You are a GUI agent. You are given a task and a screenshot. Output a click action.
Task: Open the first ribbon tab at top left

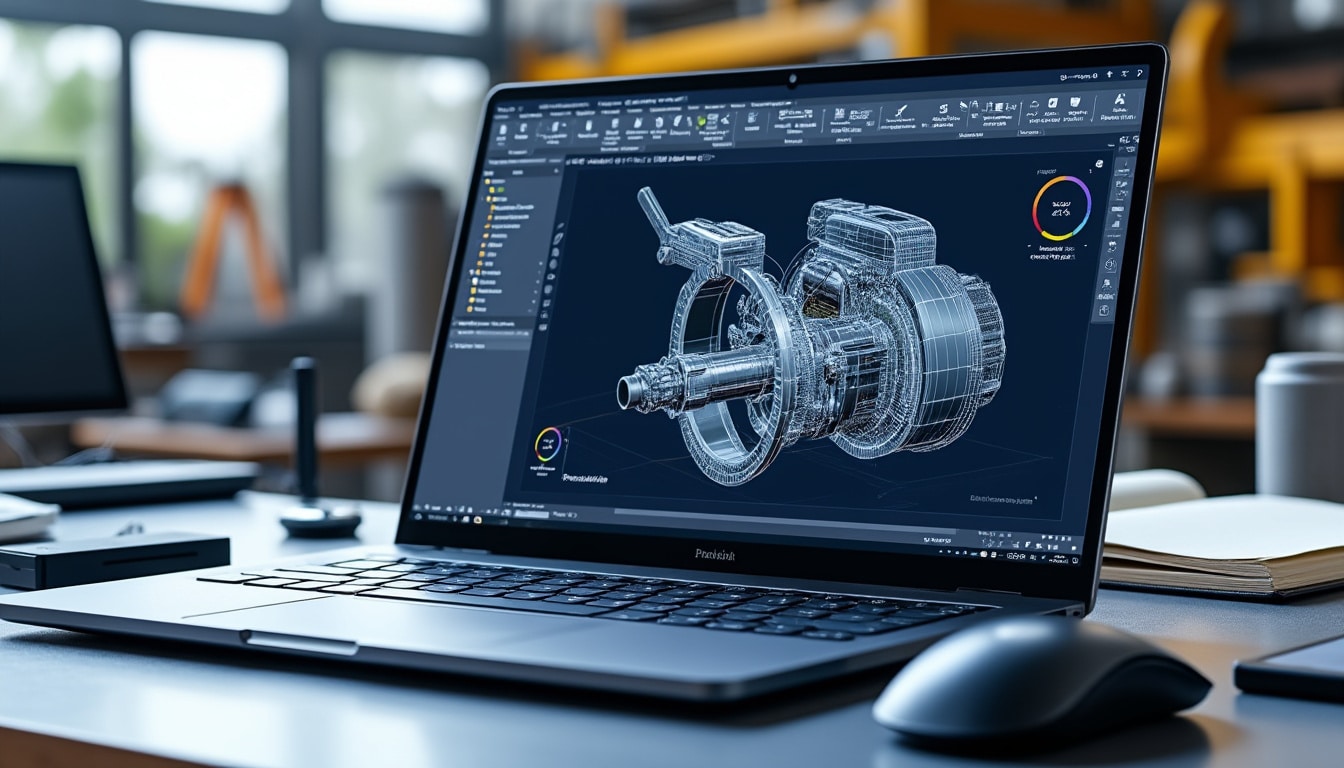click(x=505, y=107)
